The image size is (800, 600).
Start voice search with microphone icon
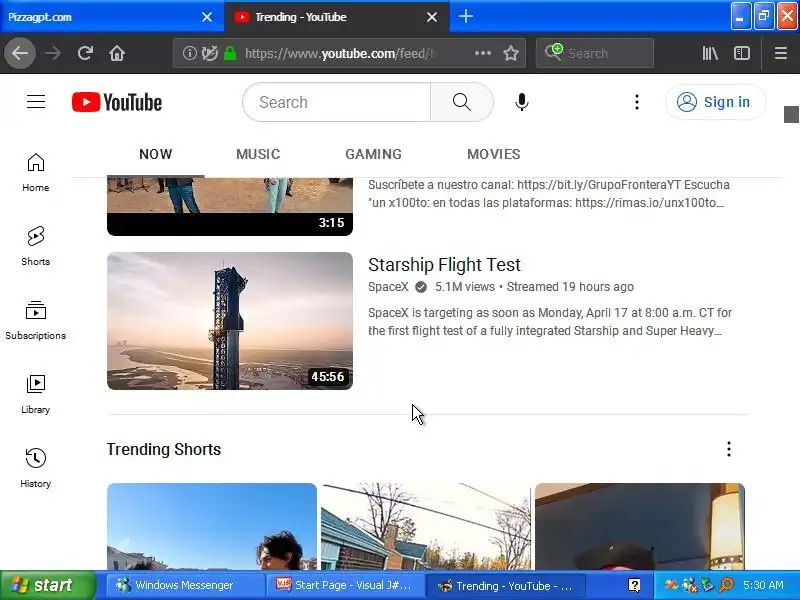(x=521, y=102)
